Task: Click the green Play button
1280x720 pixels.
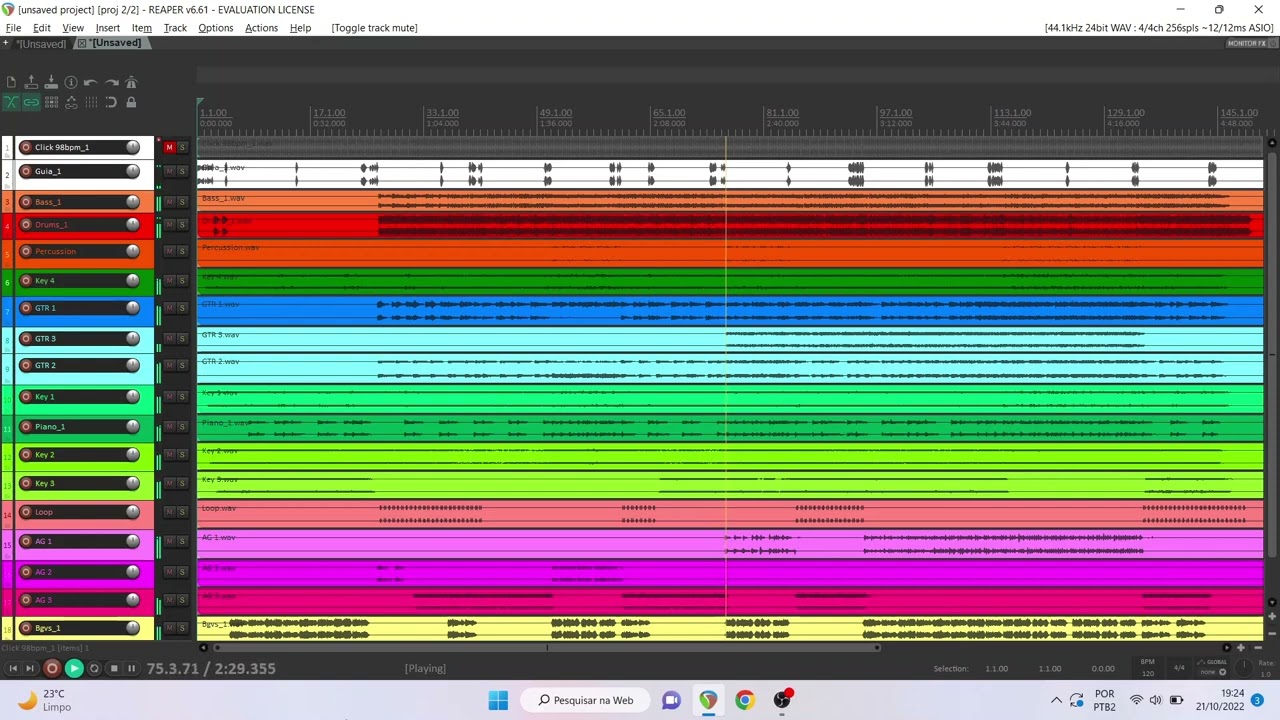Action: (74, 668)
